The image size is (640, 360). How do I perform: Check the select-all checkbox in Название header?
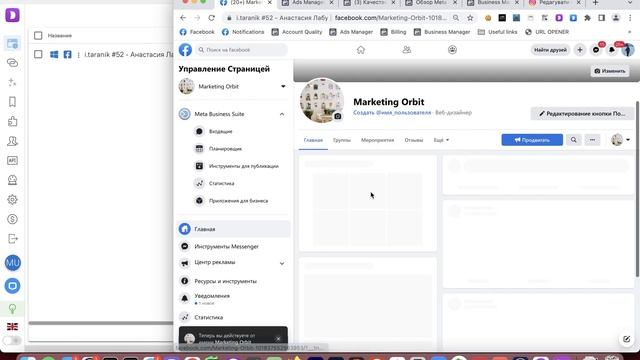[x=38, y=36]
